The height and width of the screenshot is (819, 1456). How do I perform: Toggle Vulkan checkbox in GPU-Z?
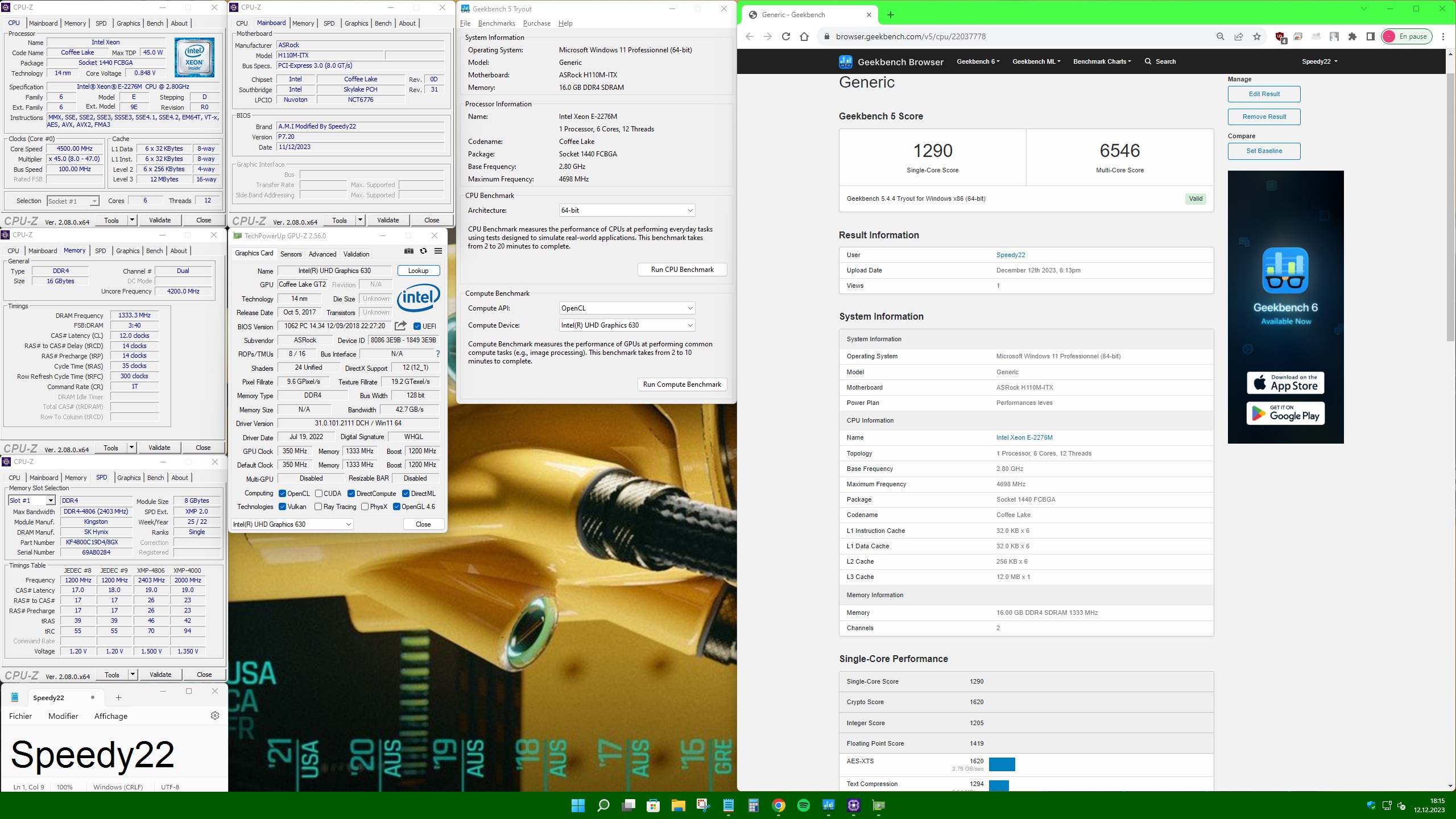coord(282,506)
